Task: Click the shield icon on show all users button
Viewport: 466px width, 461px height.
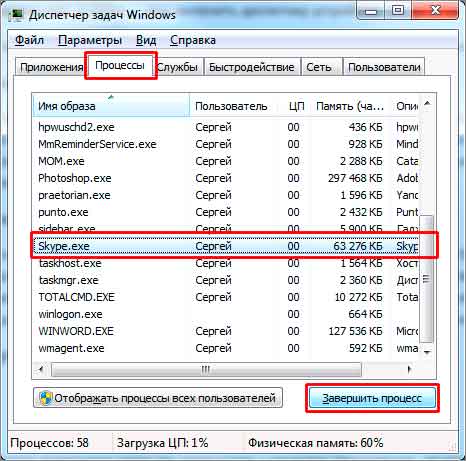Action: (46, 398)
